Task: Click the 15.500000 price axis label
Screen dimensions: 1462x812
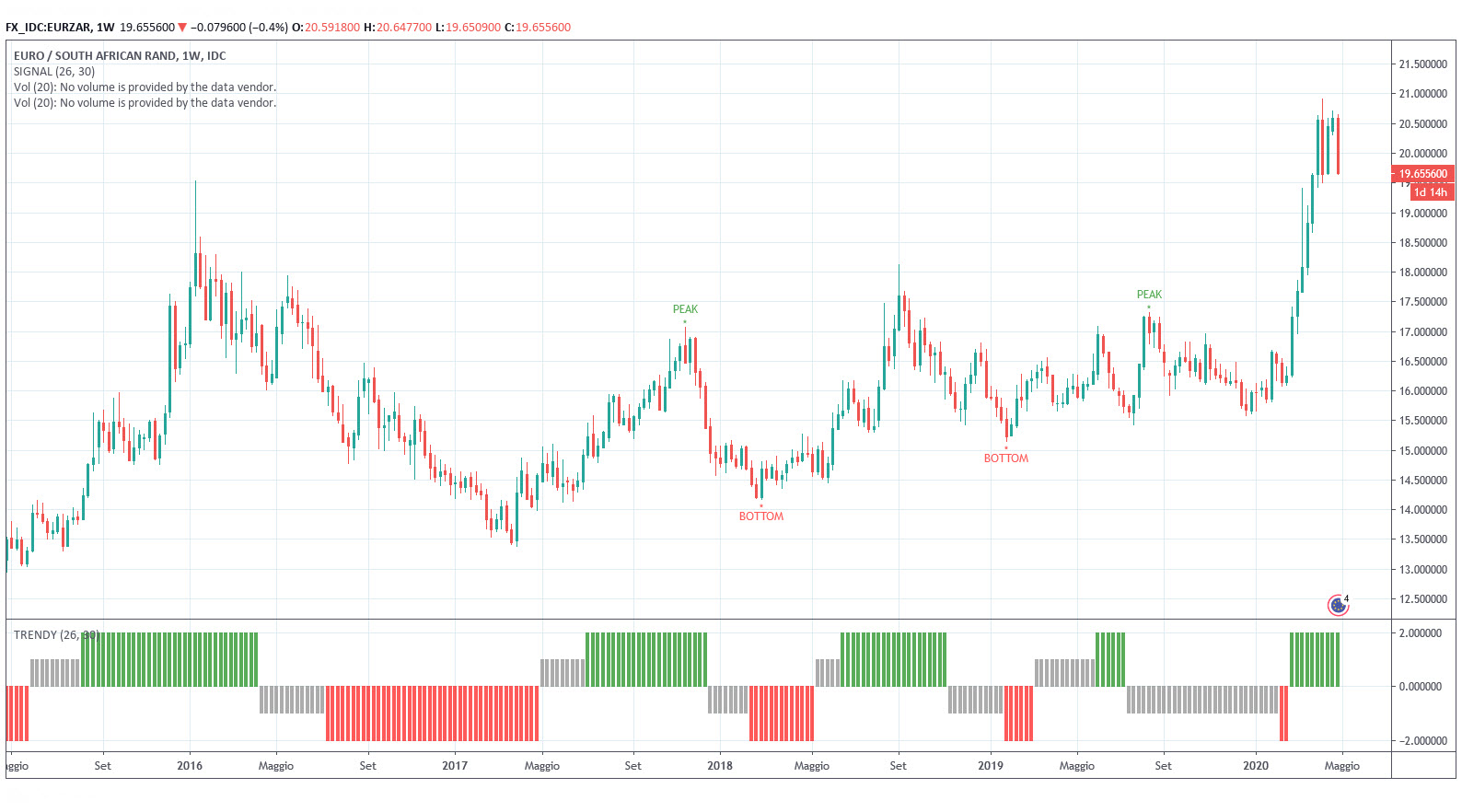Action: [1423, 421]
